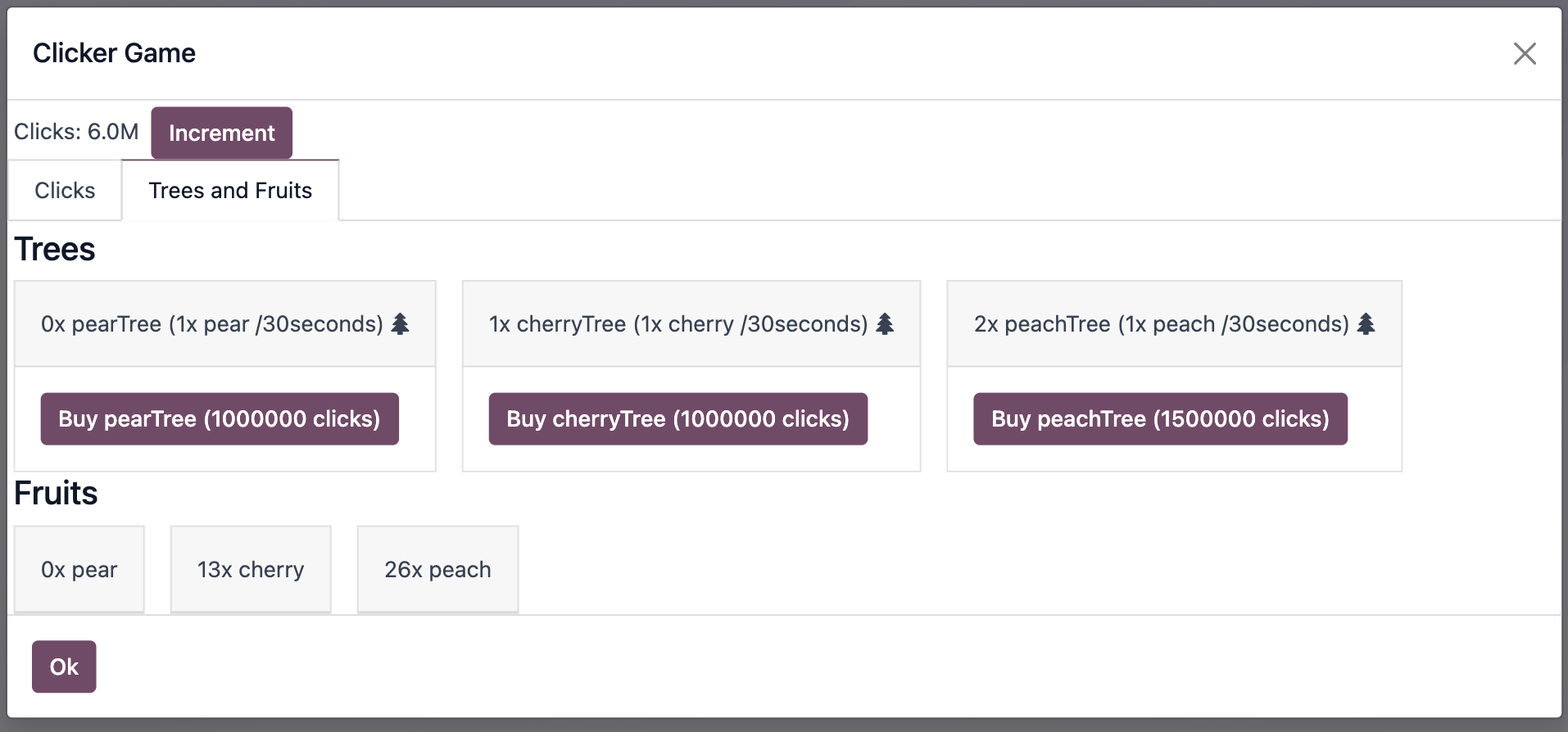Buy a peachTree for 1500000 clicks

click(1160, 418)
